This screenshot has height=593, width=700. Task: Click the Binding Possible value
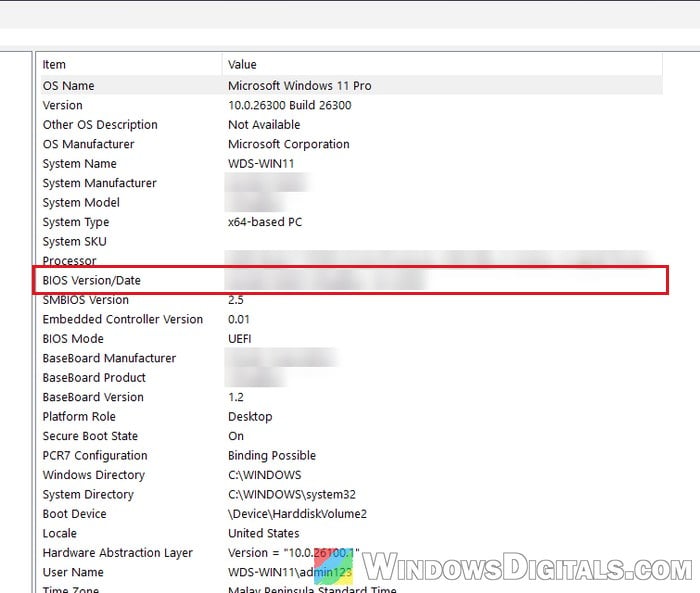point(272,456)
